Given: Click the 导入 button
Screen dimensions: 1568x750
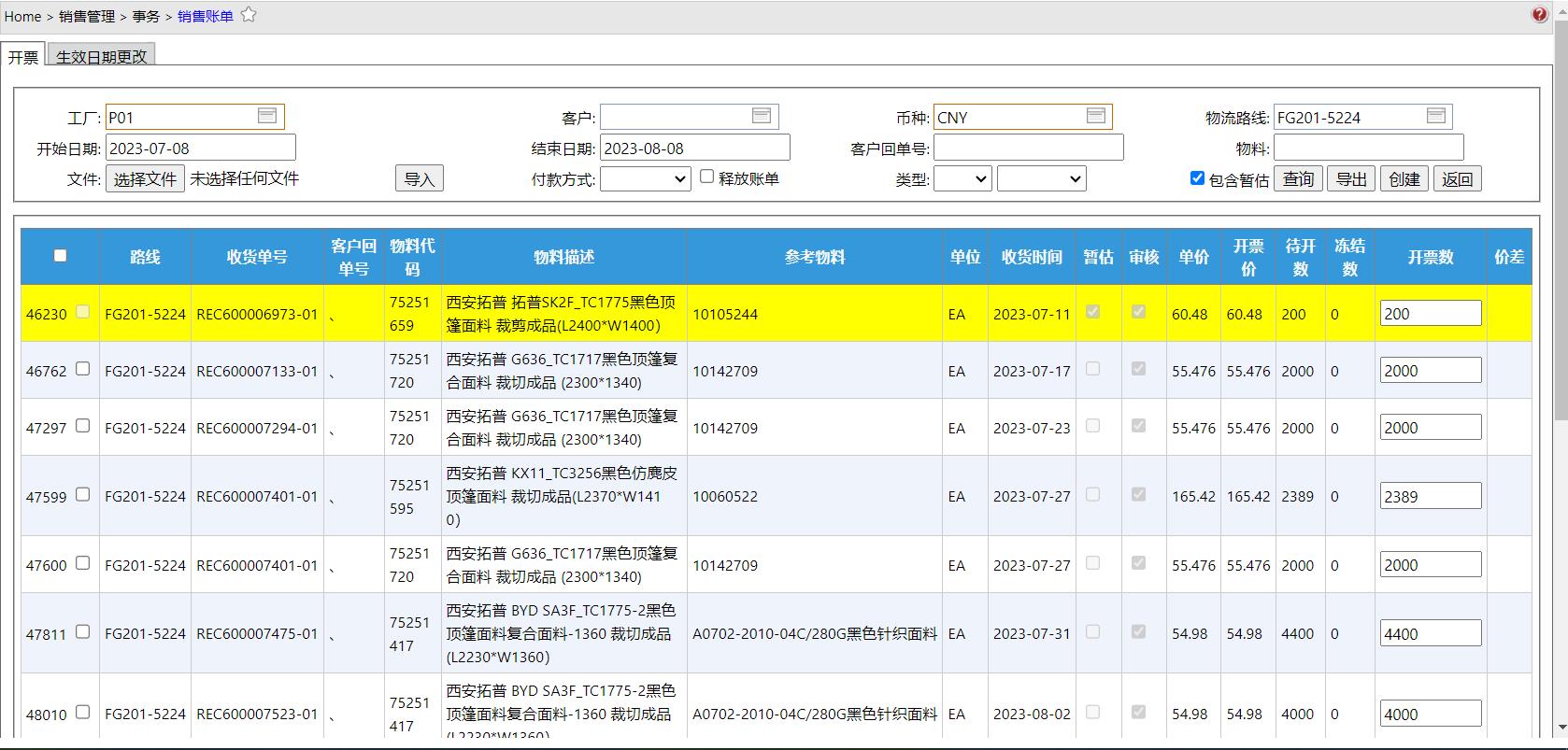Looking at the screenshot, I should pos(419,179).
